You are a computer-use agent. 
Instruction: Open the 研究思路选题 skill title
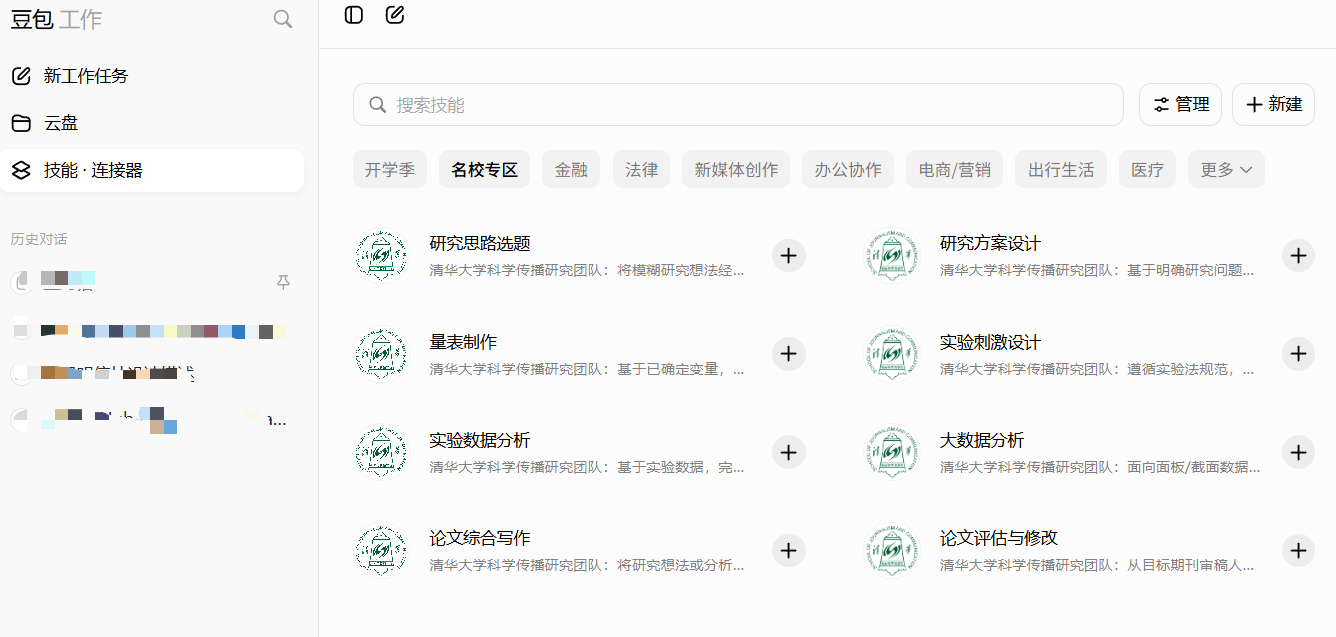(480, 244)
